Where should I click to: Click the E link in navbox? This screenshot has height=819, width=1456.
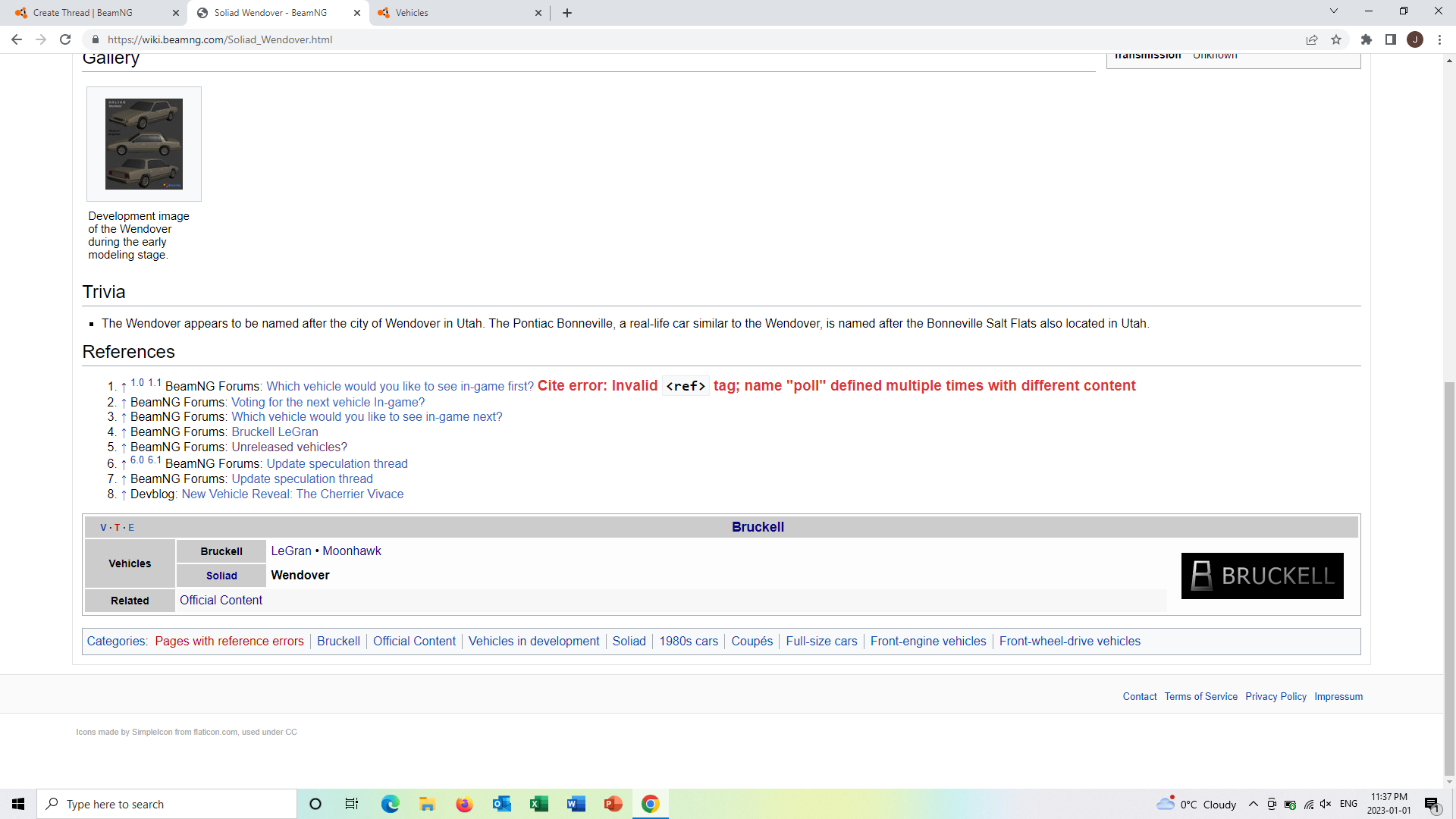point(131,528)
